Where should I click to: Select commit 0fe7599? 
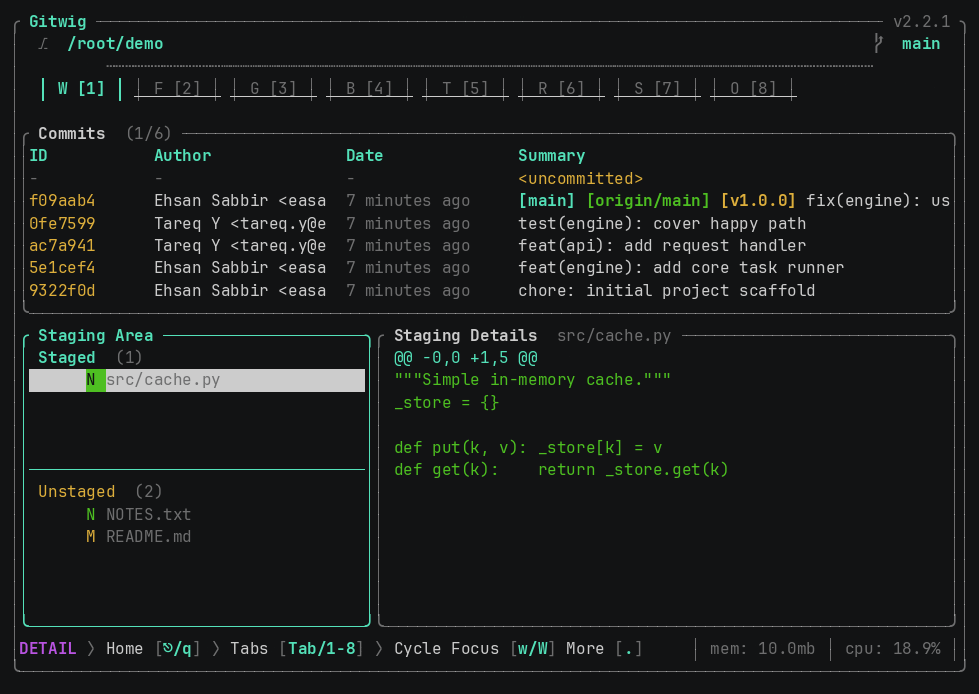pyautogui.click(x=490, y=223)
